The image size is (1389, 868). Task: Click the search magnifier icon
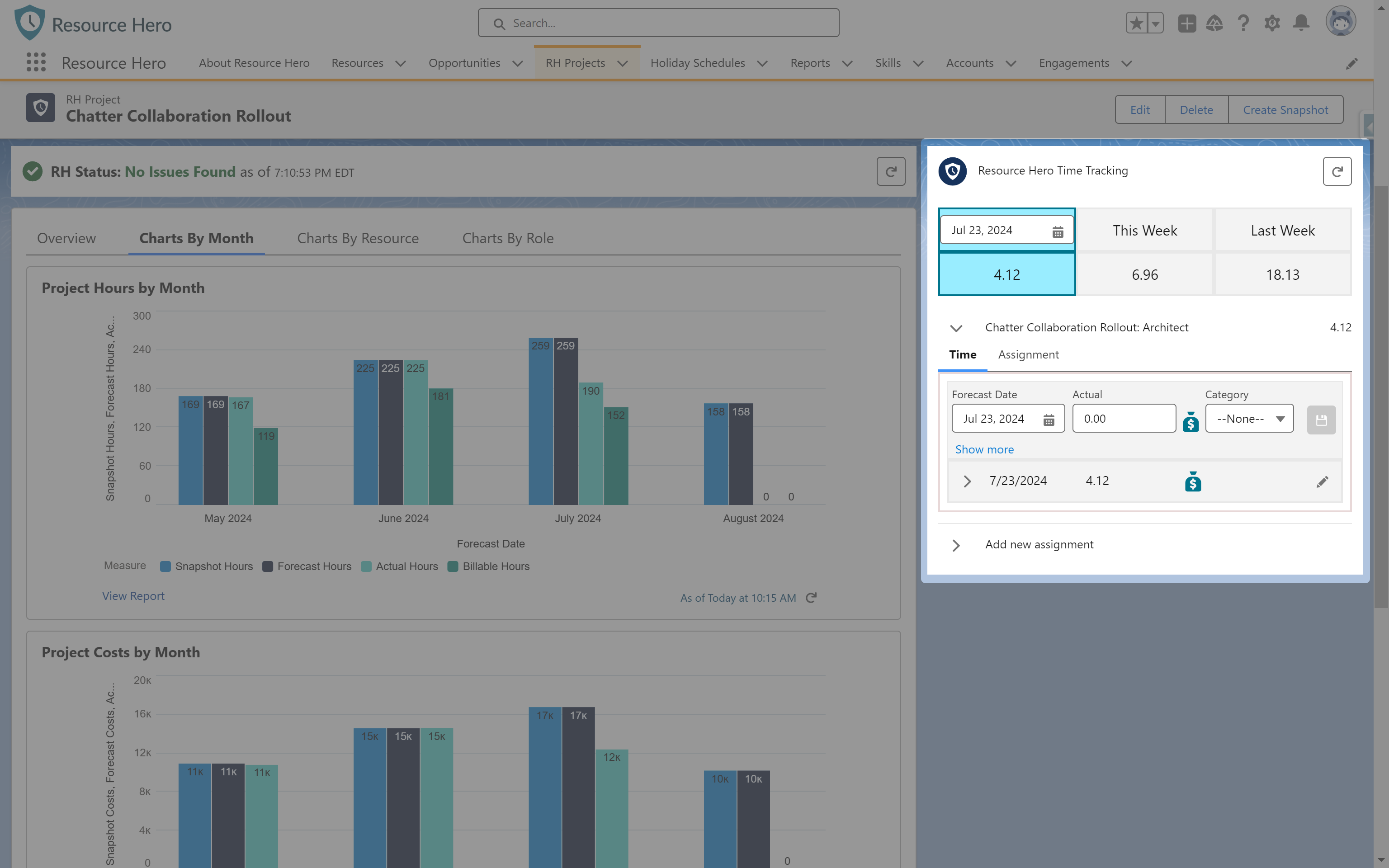pyautogui.click(x=499, y=24)
